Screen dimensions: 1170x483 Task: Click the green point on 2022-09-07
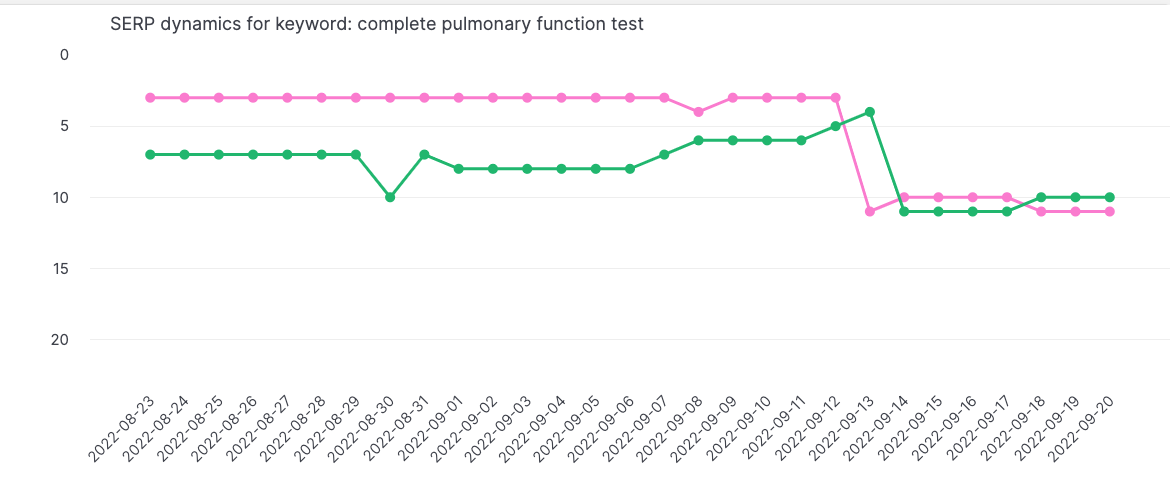pyautogui.click(x=664, y=155)
